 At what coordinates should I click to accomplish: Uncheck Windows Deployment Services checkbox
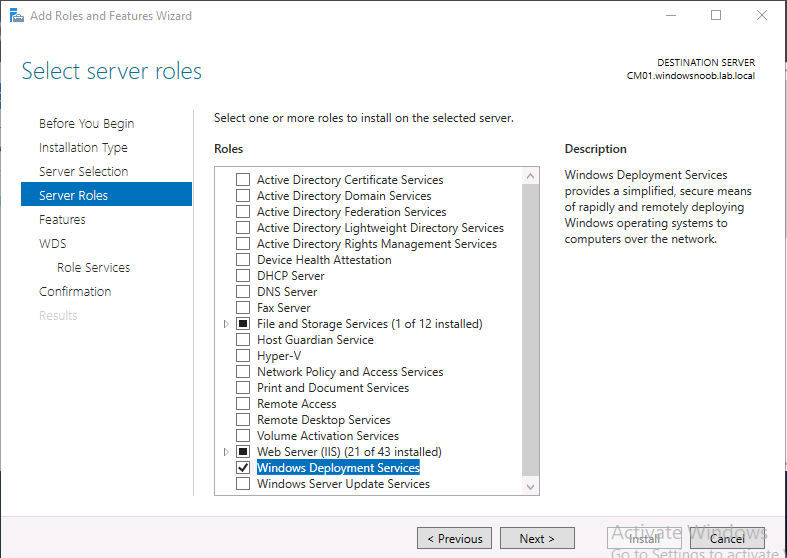click(243, 468)
